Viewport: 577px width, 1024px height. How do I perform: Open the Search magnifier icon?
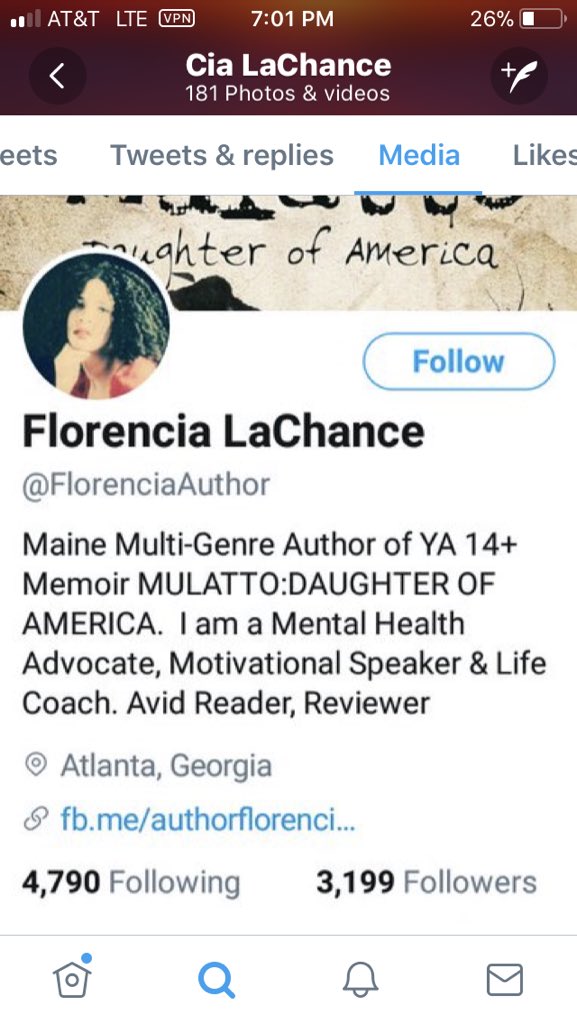click(x=216, y=980)
